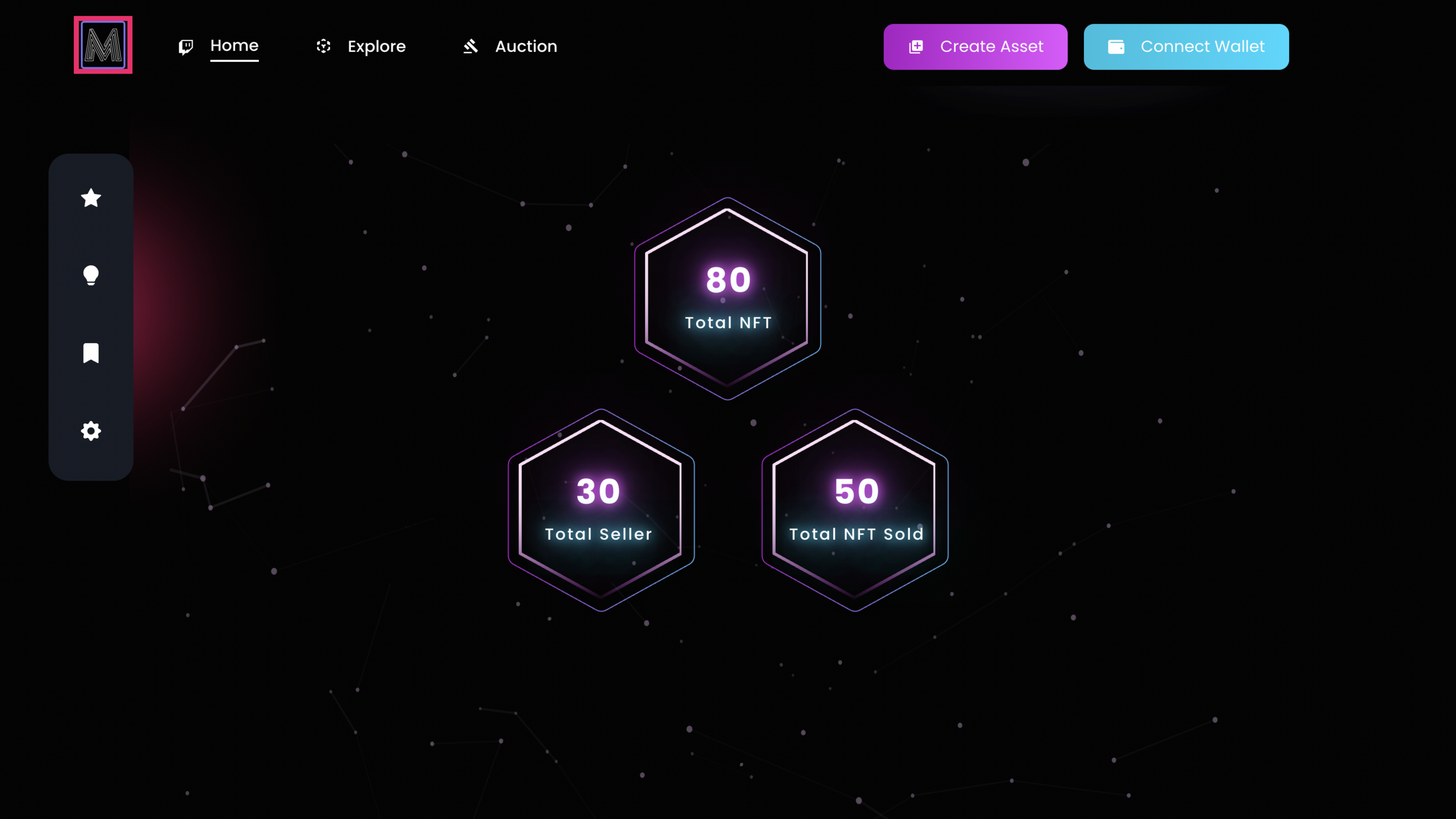Open settings with the gear icon
The height and width of the screenshot is (819, 1456).
[x=91, y=431]
